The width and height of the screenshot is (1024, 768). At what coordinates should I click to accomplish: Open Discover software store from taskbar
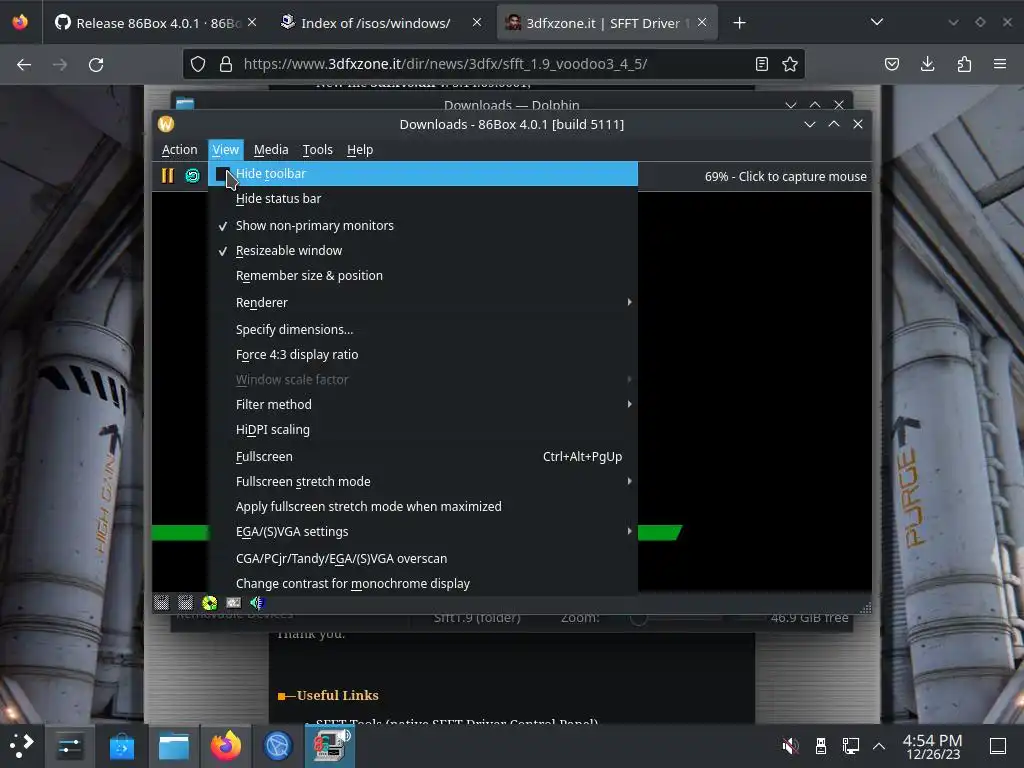coord(121,745)
